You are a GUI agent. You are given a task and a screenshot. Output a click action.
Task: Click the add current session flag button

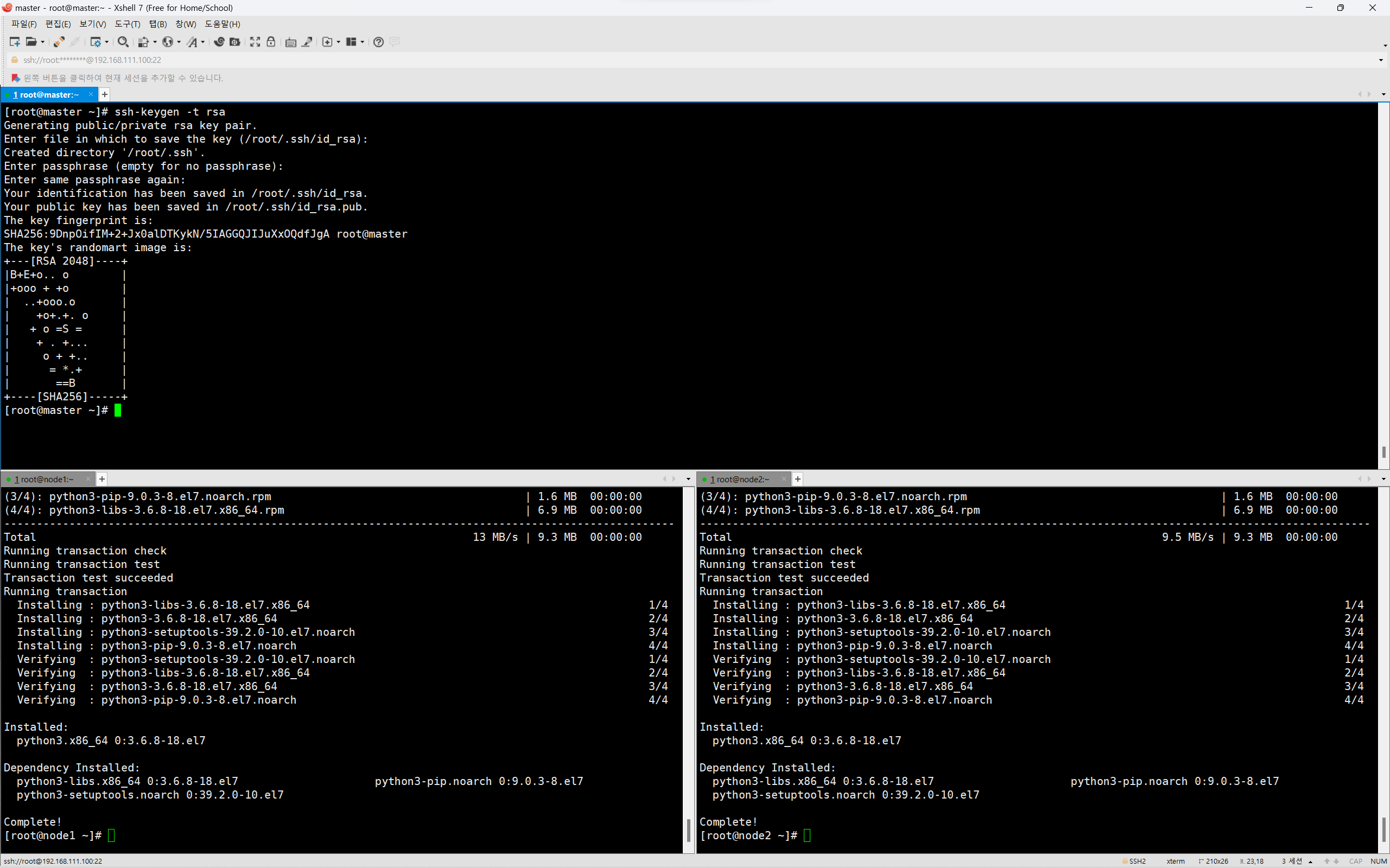pos(16,78)
